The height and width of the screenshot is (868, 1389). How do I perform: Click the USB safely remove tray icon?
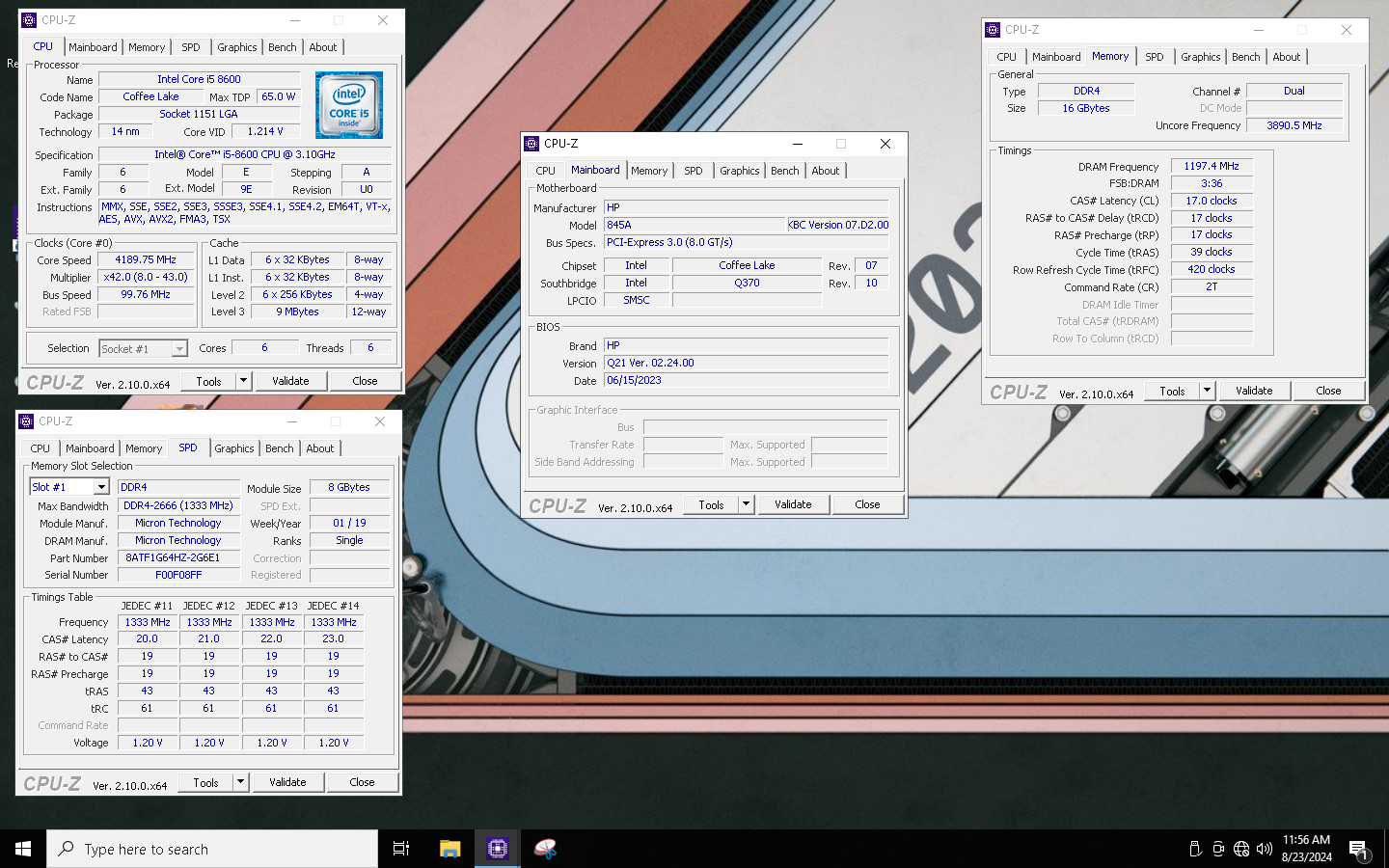pyautogui.click(x=1195, y=849)
